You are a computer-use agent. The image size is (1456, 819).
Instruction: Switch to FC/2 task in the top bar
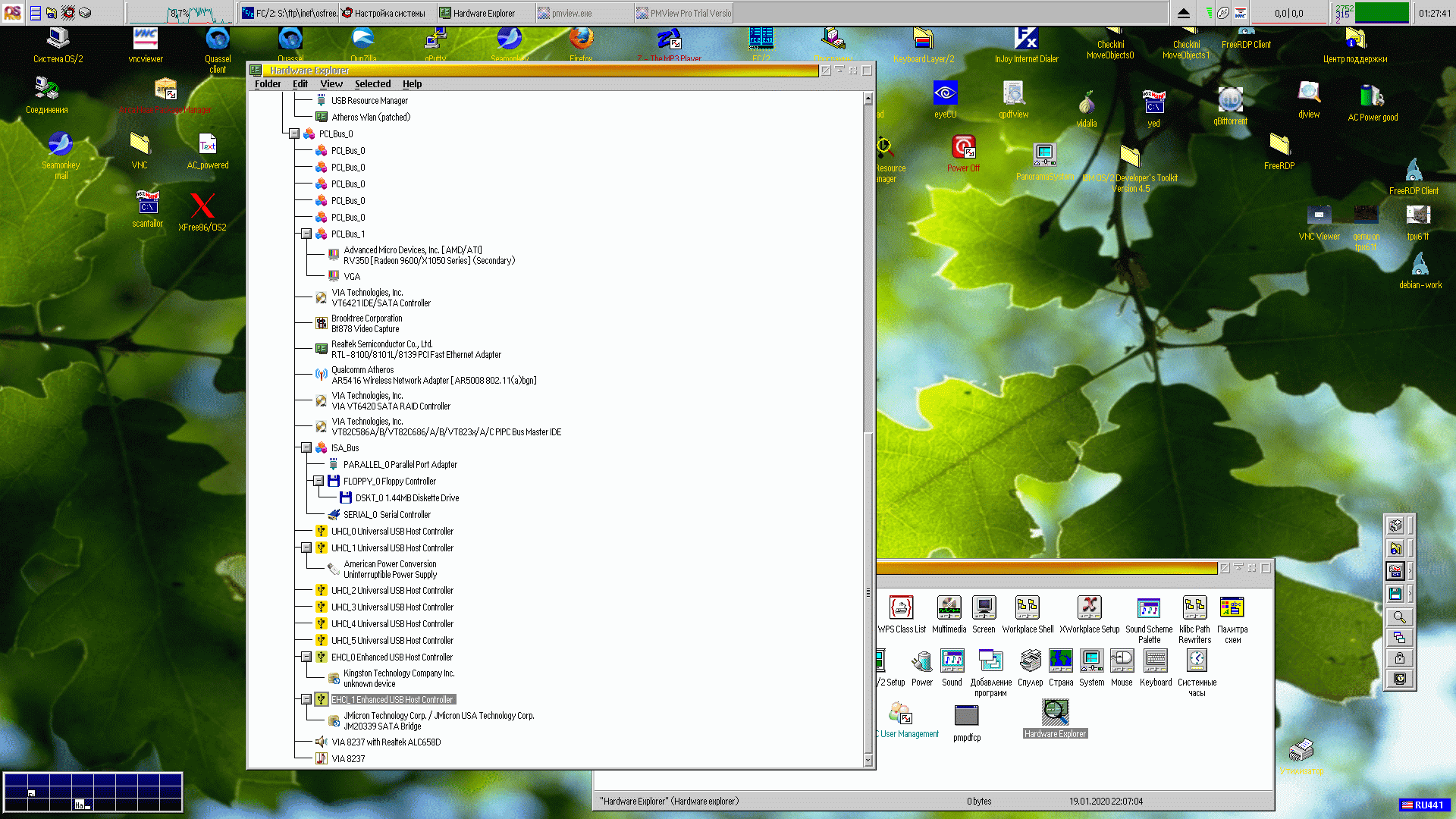click(x=289, y=13)
